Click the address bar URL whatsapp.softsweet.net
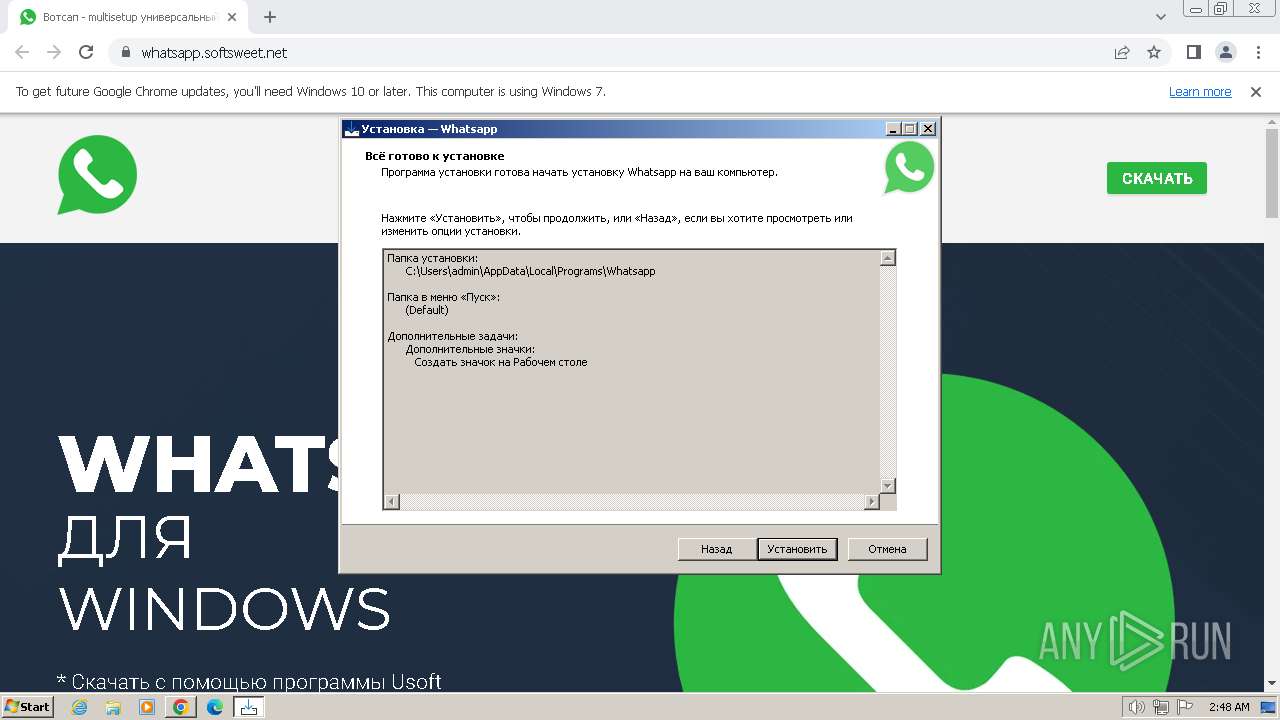 214,52
